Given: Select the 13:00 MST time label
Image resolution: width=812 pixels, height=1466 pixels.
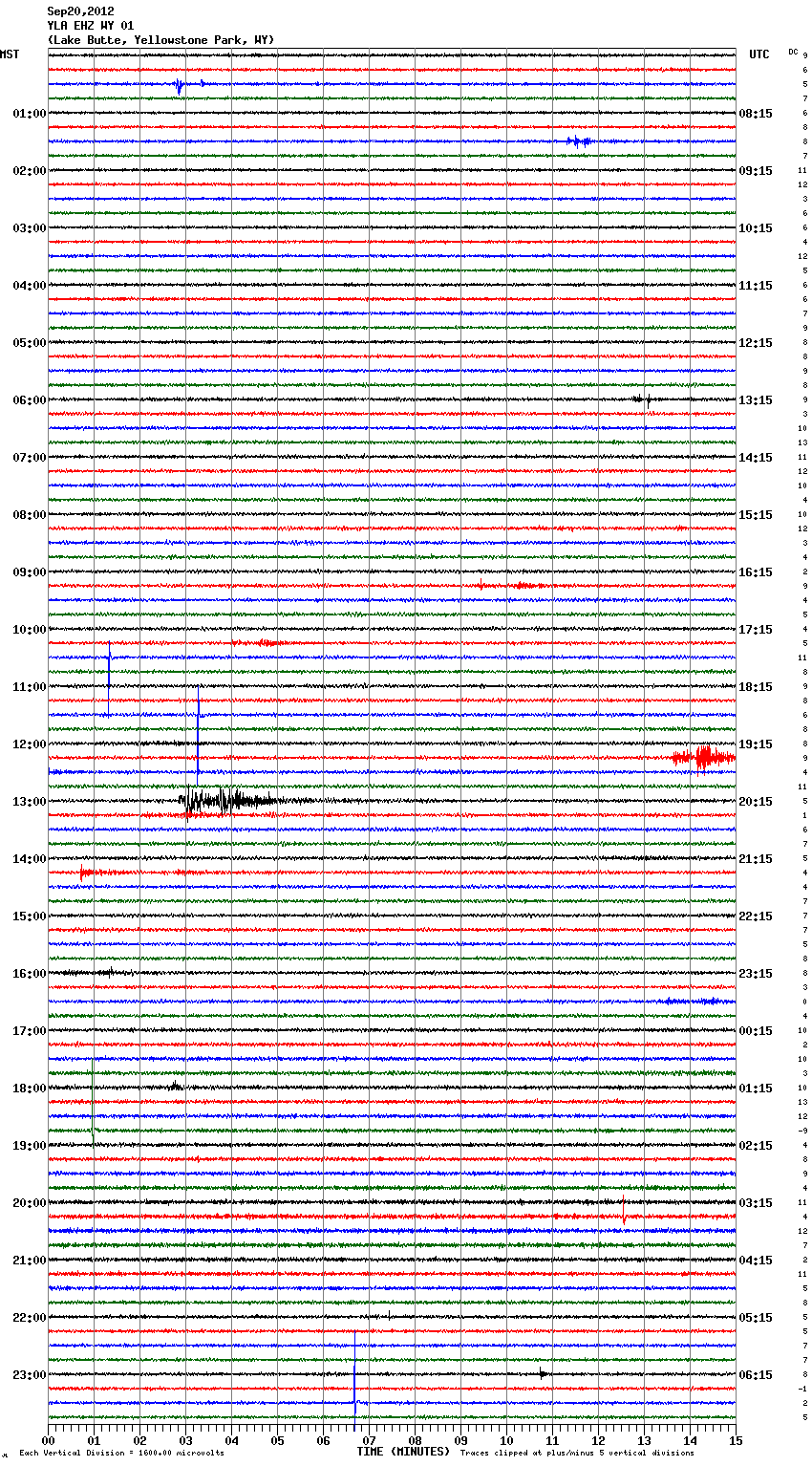Looking at the screenshot, I should tap(30, 802).
